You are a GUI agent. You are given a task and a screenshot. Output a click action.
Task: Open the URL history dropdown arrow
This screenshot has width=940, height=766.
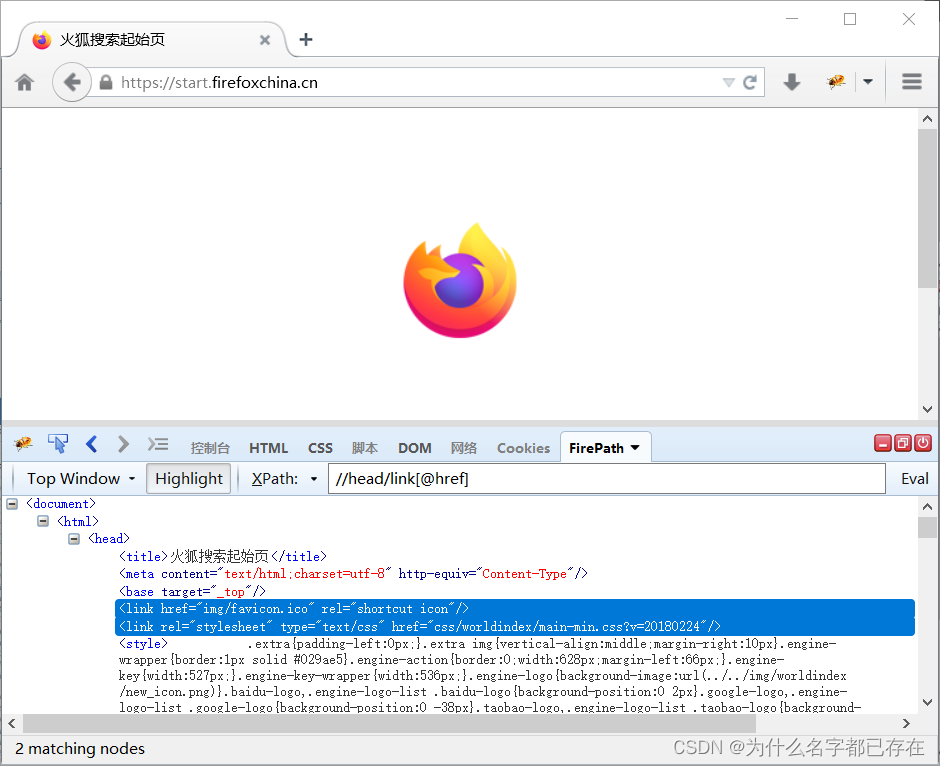(728, 82)
